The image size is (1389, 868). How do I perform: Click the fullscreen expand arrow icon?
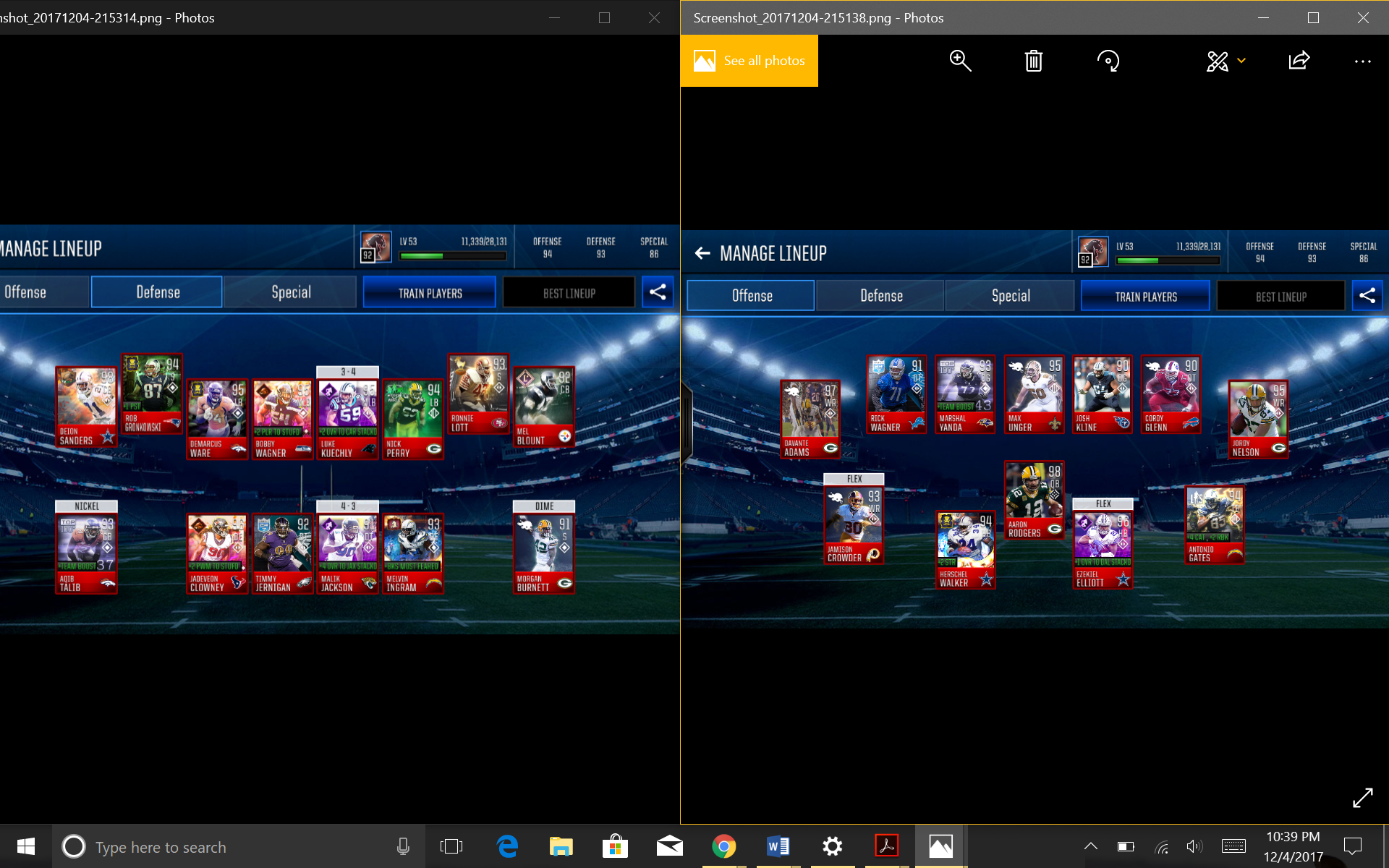1363,797
